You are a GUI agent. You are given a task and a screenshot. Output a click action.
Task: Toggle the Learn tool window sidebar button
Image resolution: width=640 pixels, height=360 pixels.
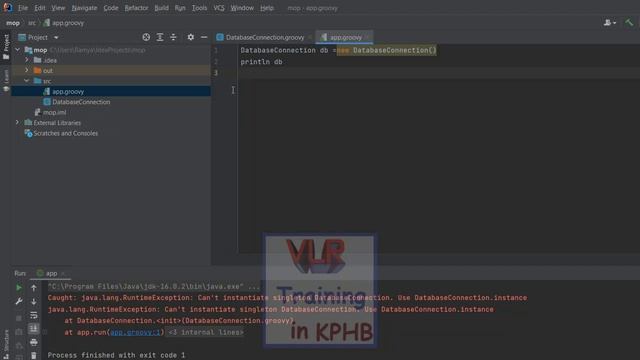(6, 80)
